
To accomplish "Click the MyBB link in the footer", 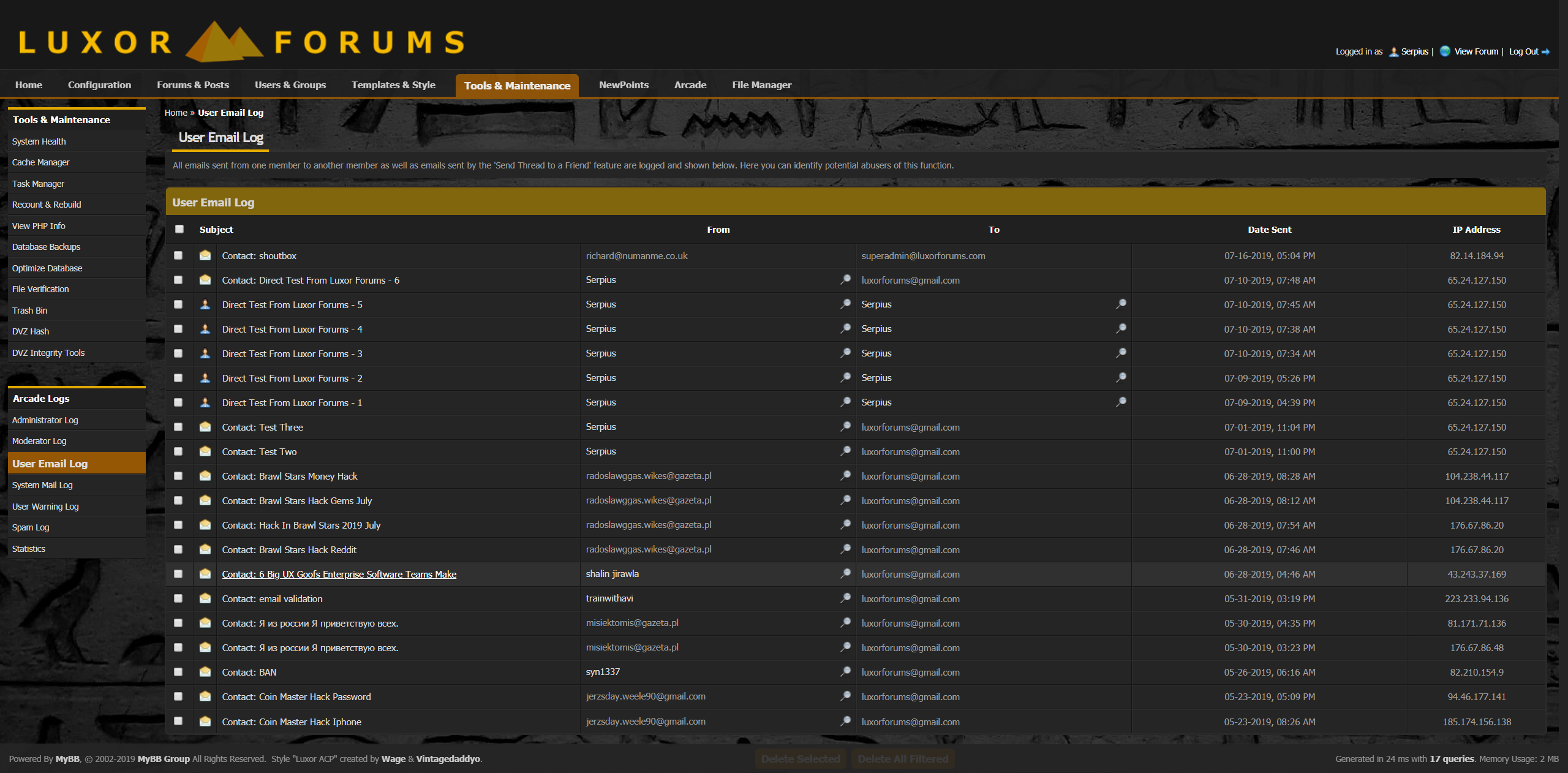I will pos(67,759).
